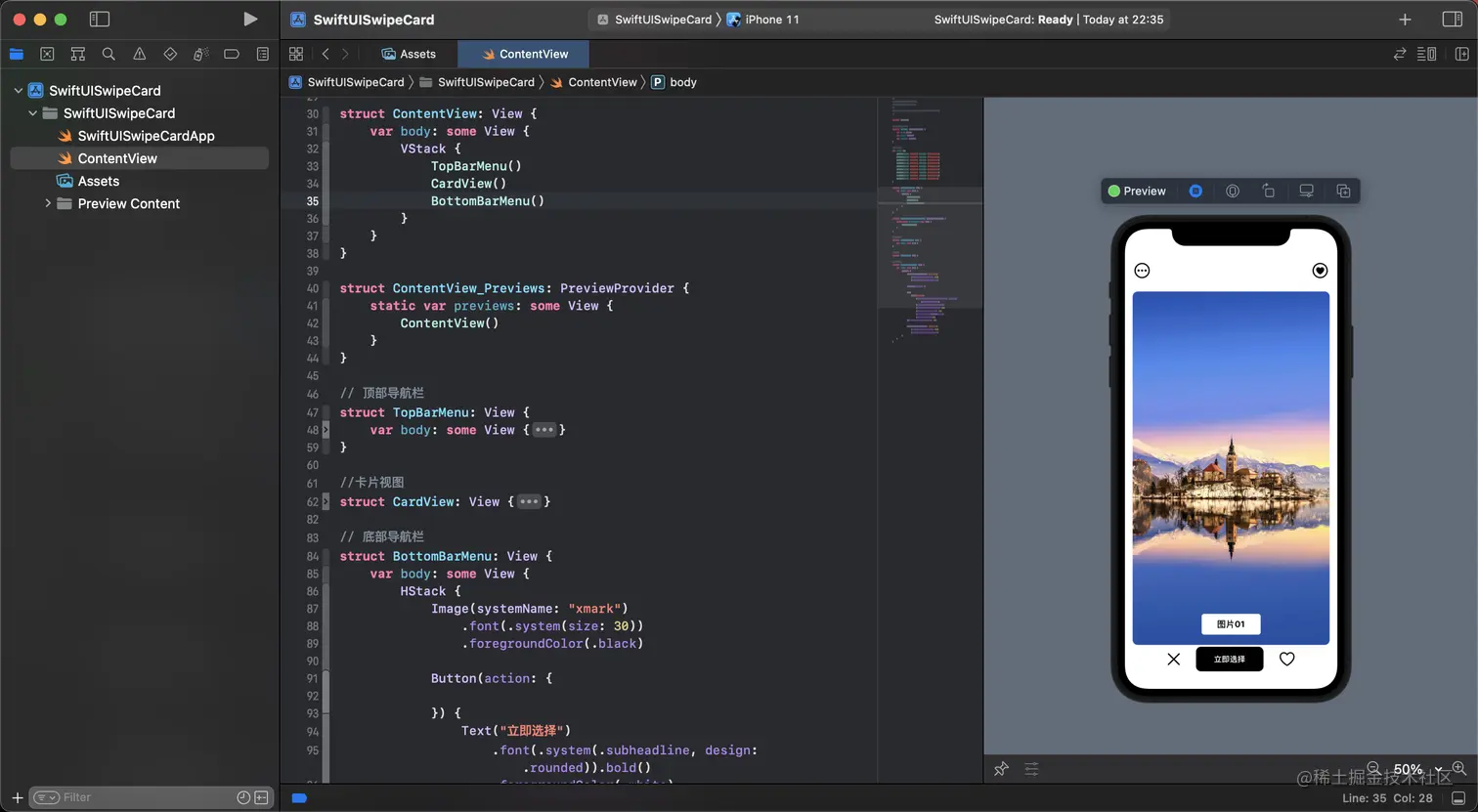
Task: Select scheme SwiftUISwipeCard in toolbar
Action: point(654,20)
